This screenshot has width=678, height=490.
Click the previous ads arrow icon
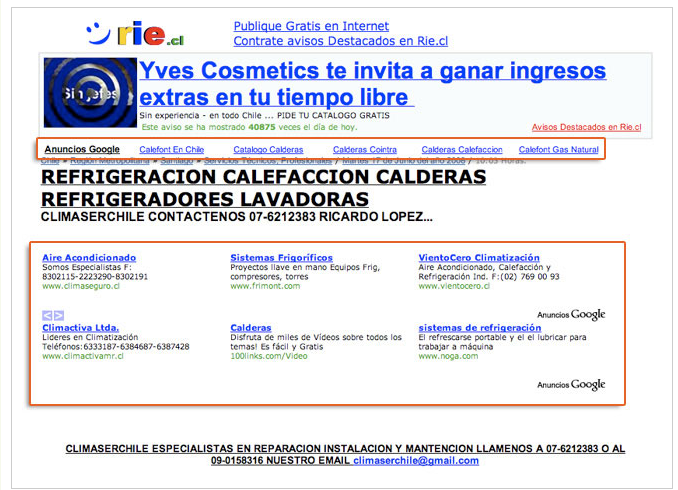(x=47, y=315)
